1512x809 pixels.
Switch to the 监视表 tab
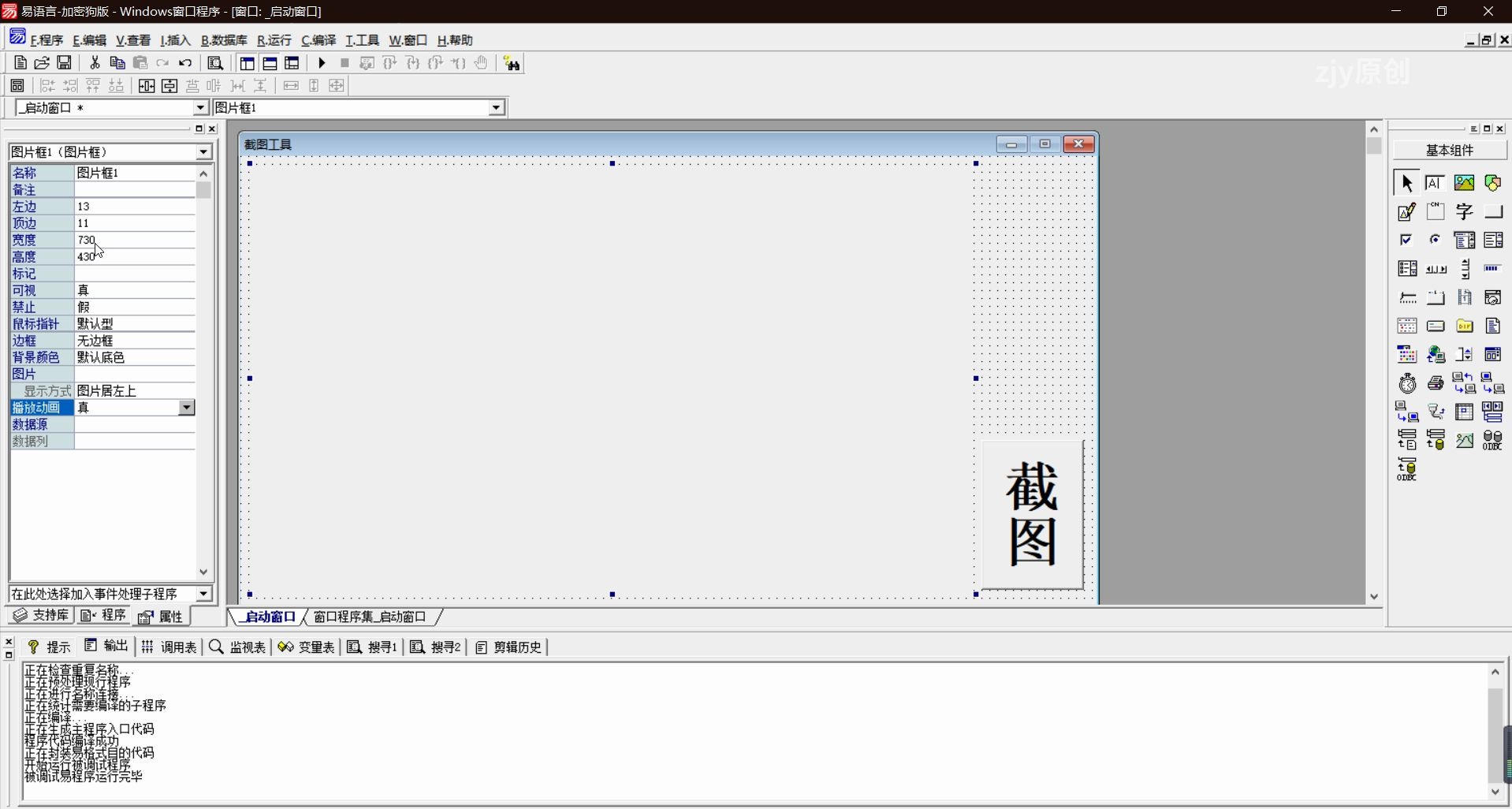coord(237,647)
